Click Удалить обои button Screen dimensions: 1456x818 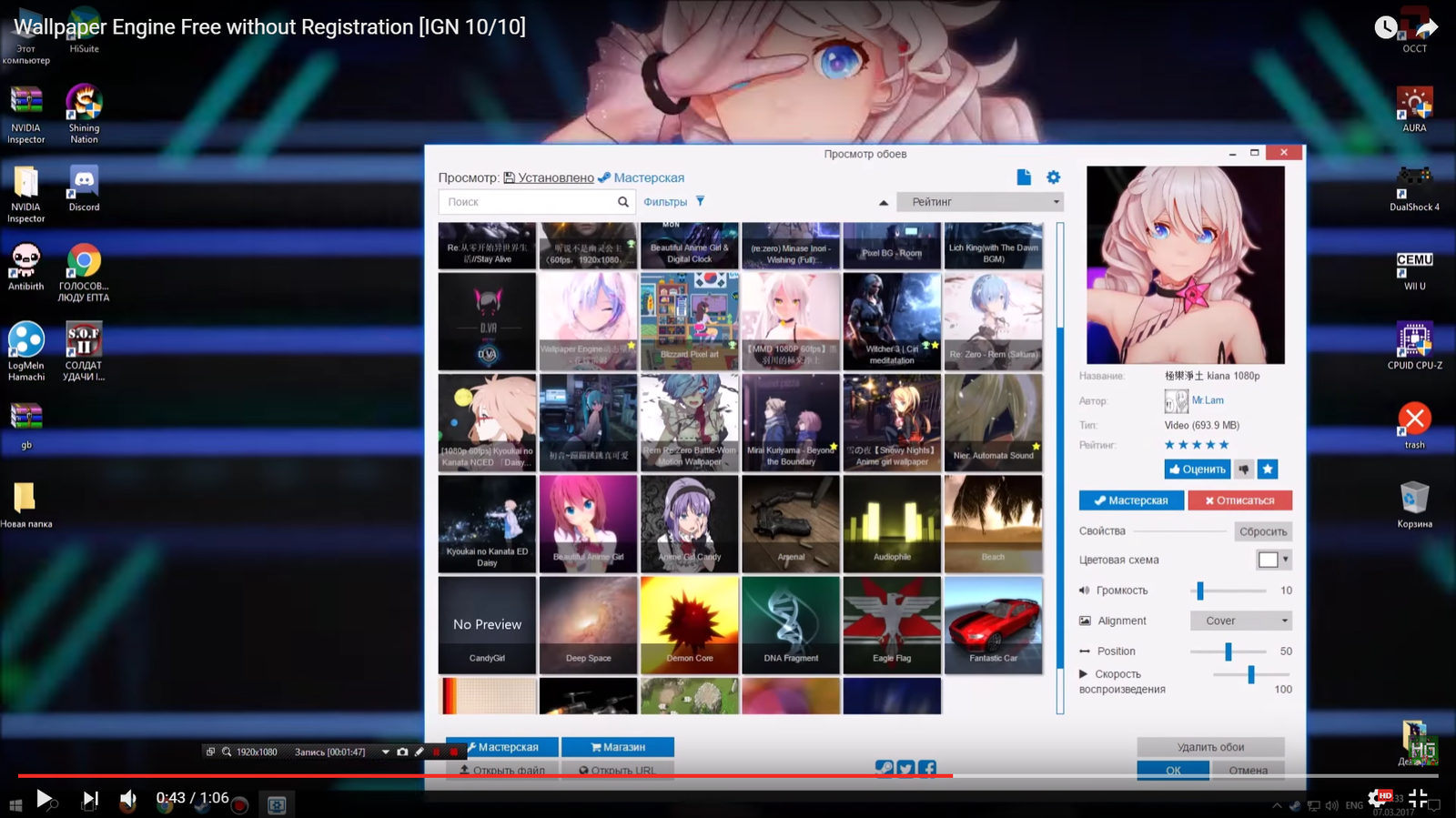(1210, 747)
